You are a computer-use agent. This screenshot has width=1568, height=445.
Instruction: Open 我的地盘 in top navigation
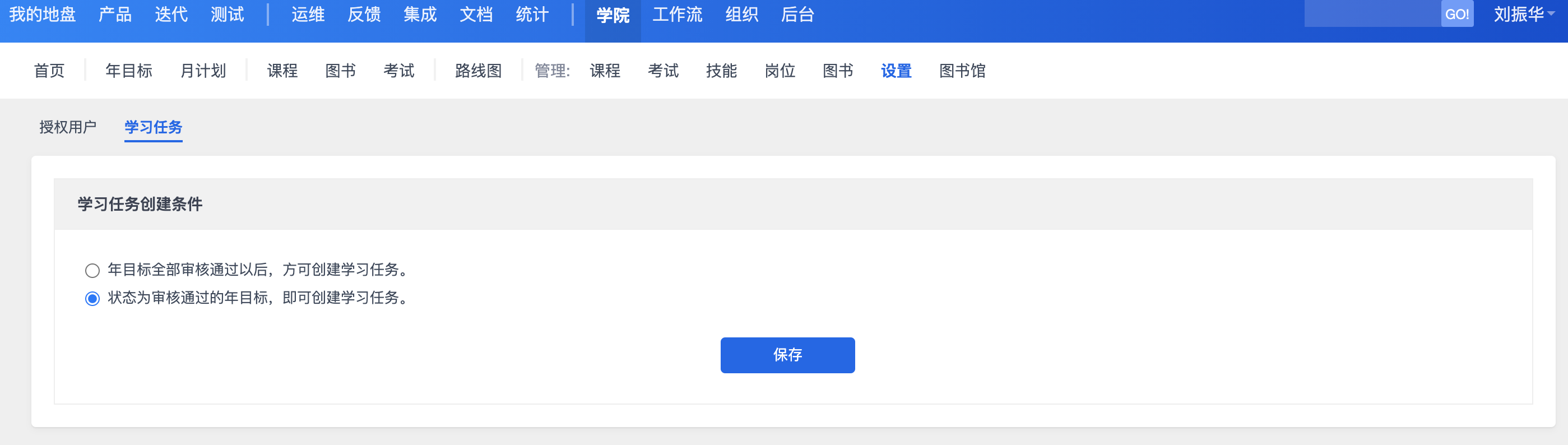point(42,15)
